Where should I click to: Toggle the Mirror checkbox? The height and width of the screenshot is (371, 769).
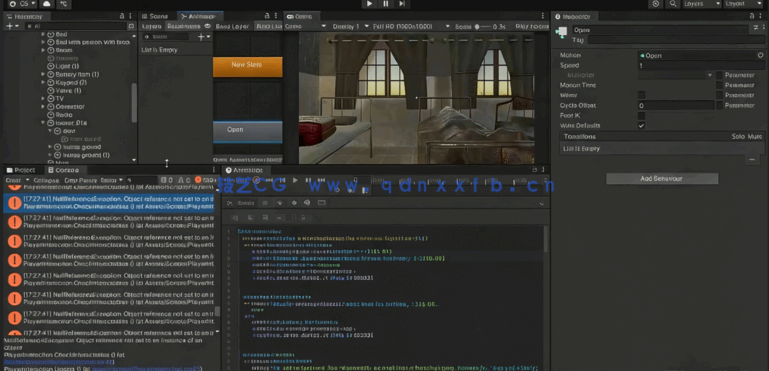tap(641, 95)
